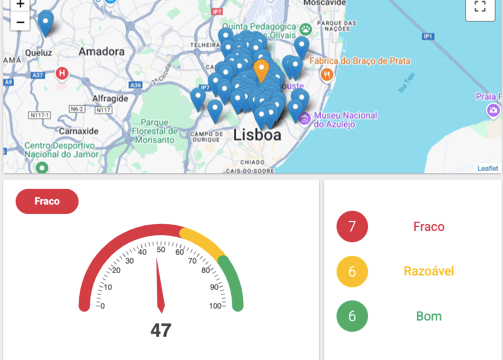The width and height of the screenshot is (503, 360).
Task: Zoom in the map with plus button
Action: [x=20, y=5]
